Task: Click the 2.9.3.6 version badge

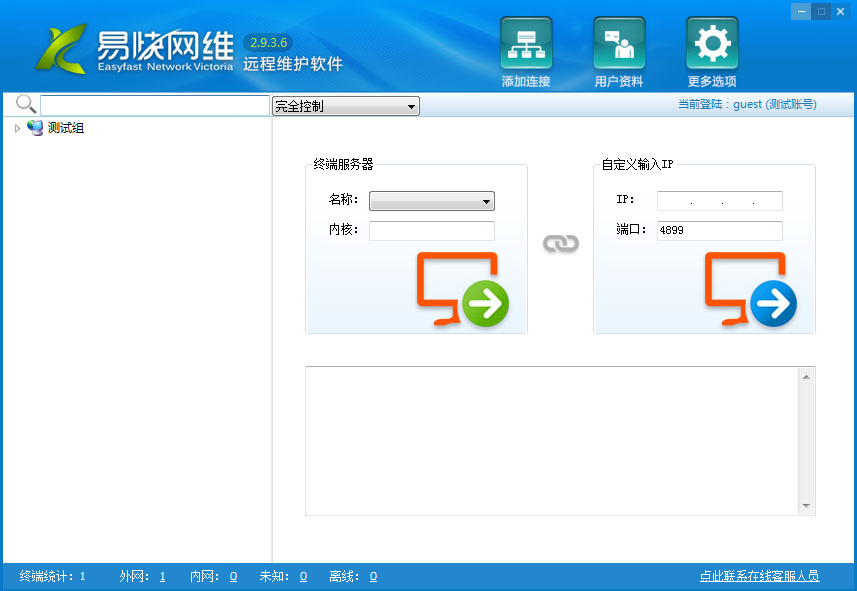Action: pyautogui.click(x=268, y=43)
